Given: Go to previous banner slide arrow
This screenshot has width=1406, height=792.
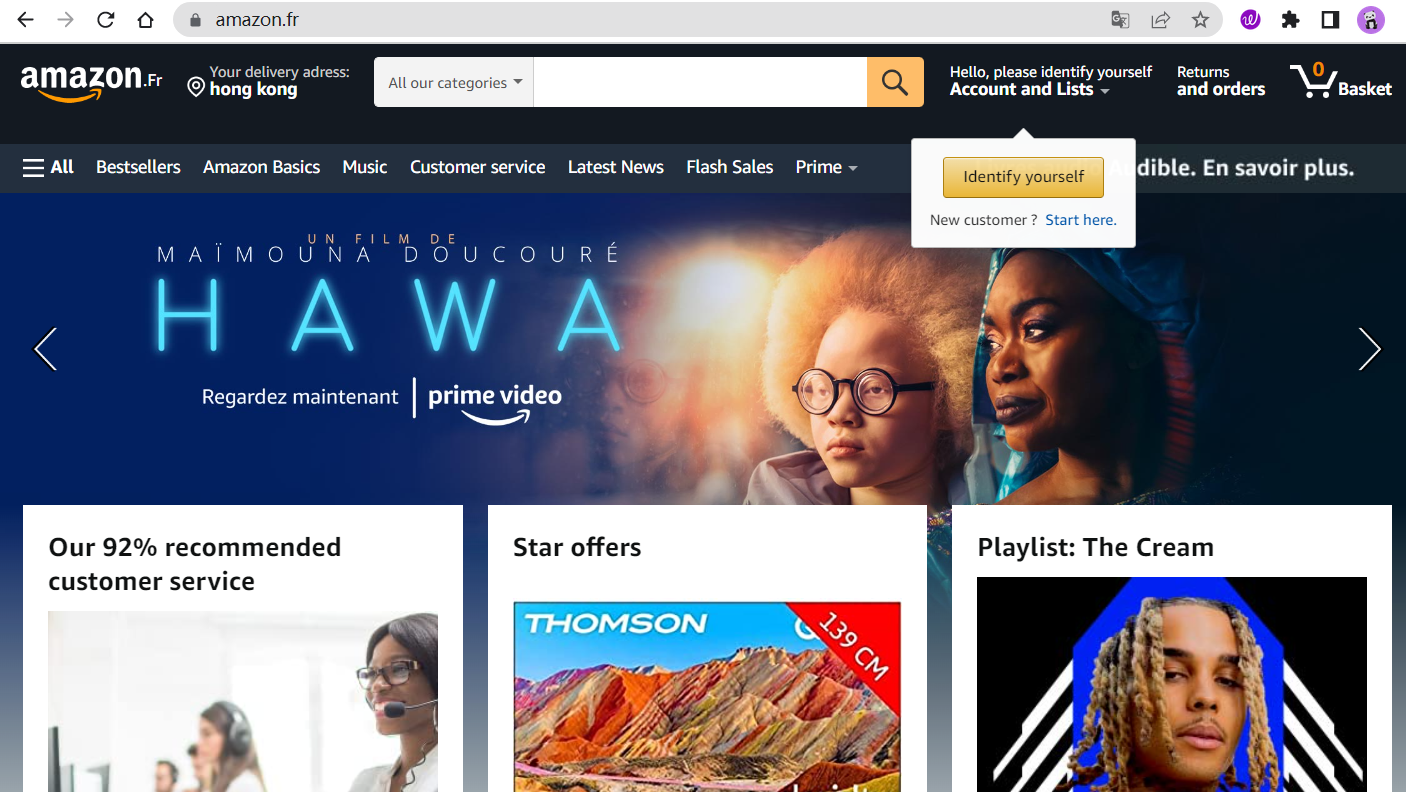Looking at the screenshot, I should (x=45, y=349).
